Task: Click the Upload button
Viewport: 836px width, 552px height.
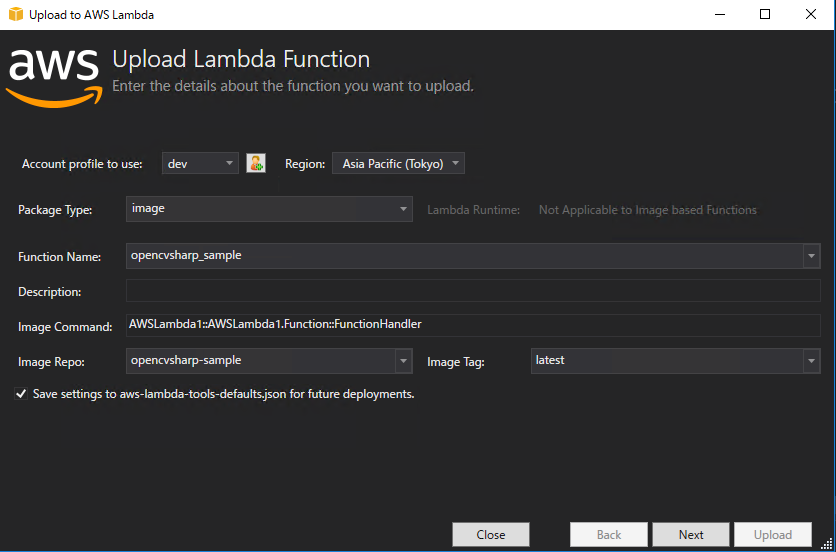Action: click(773, 534)
